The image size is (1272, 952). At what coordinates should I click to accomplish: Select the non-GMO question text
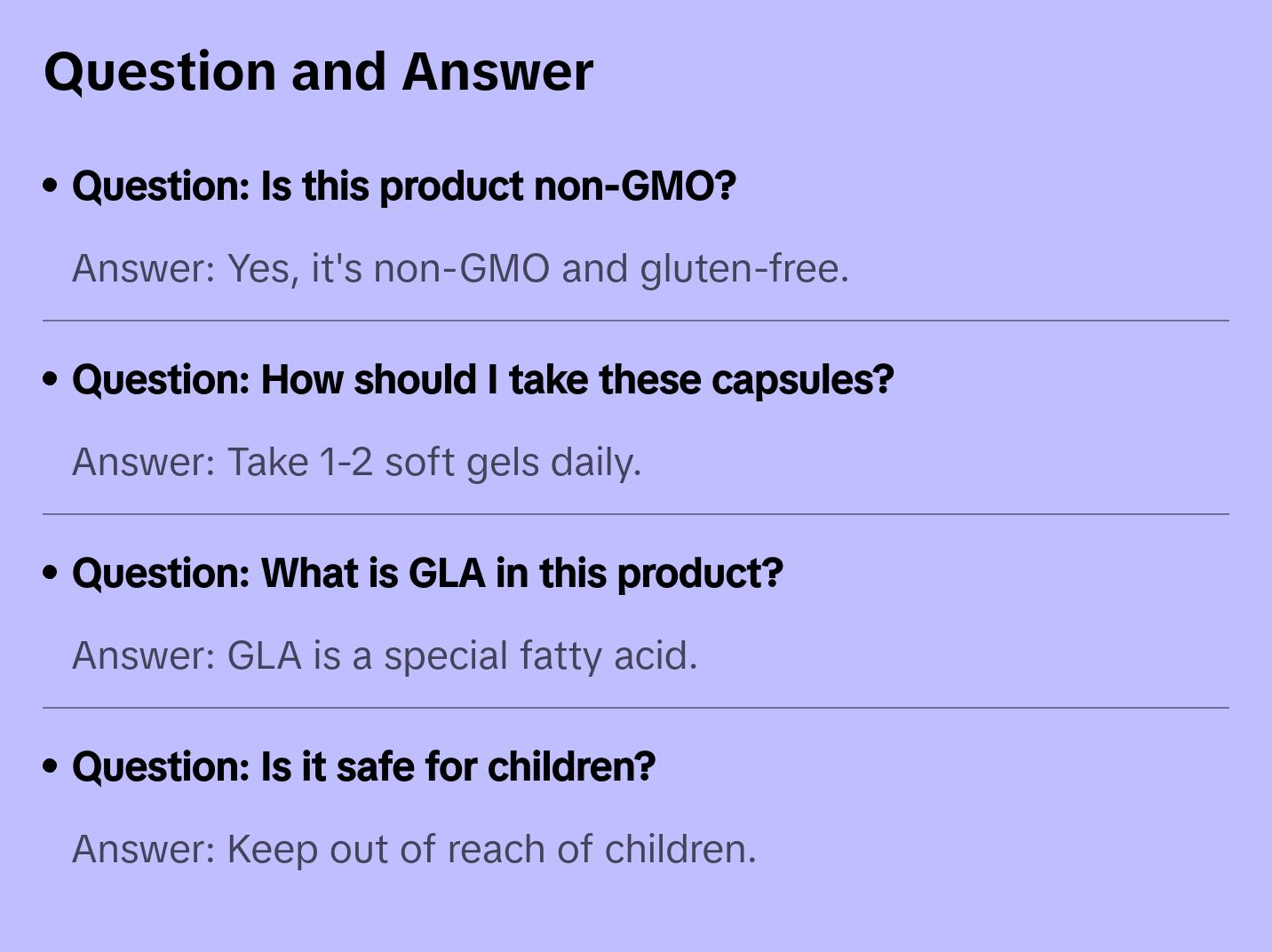point(404,186)
